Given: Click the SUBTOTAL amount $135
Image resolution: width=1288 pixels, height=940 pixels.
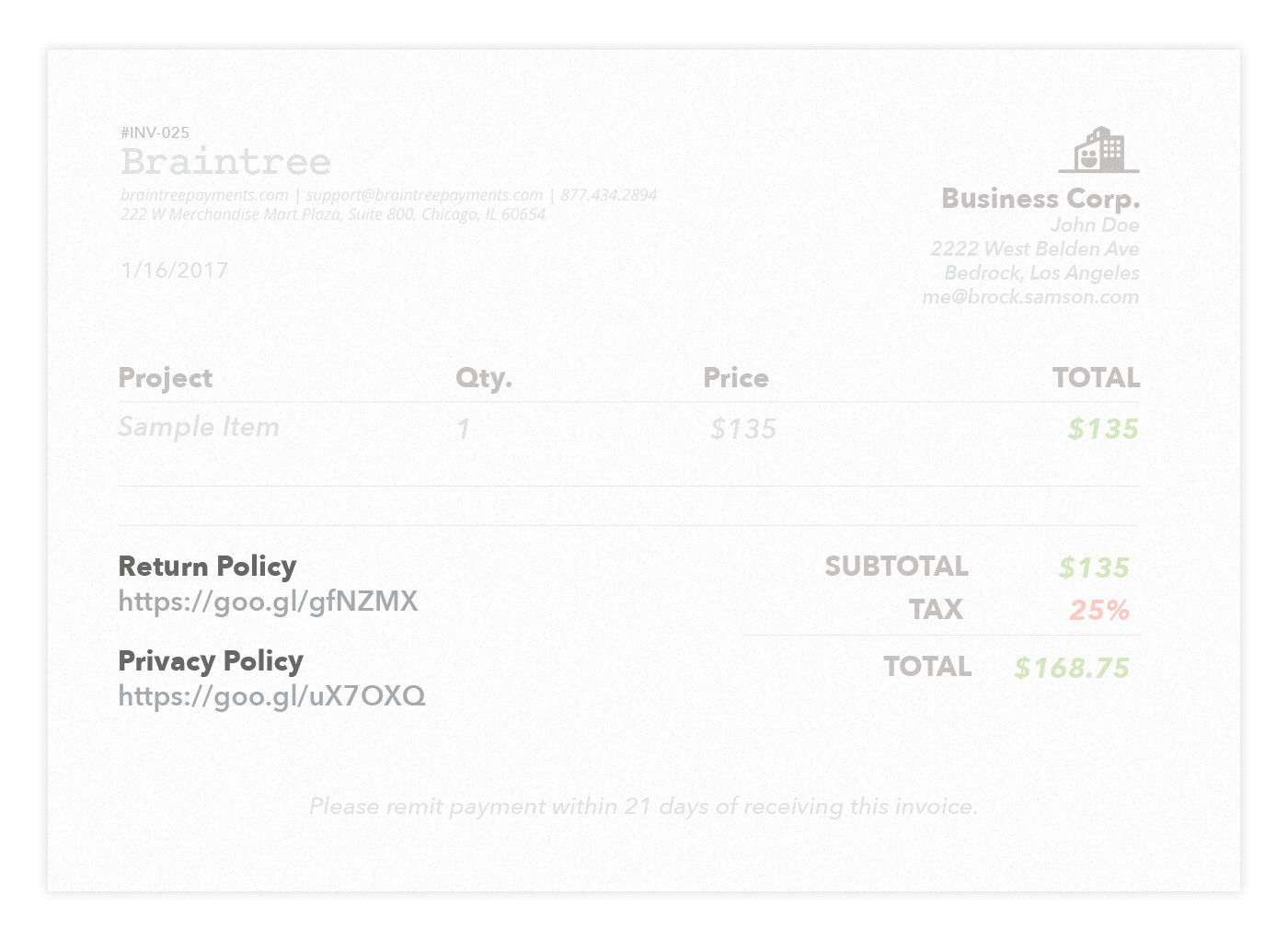Looking at the screenshot, I should pyautogui.click(x=1094, y=567).
